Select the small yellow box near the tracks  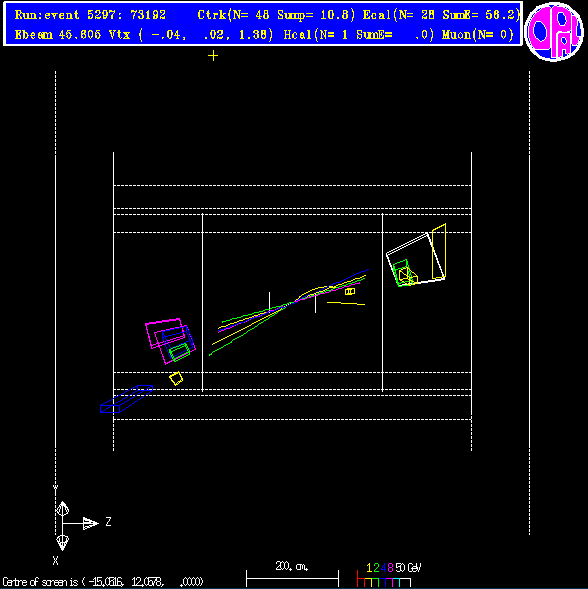click(350, 291)
